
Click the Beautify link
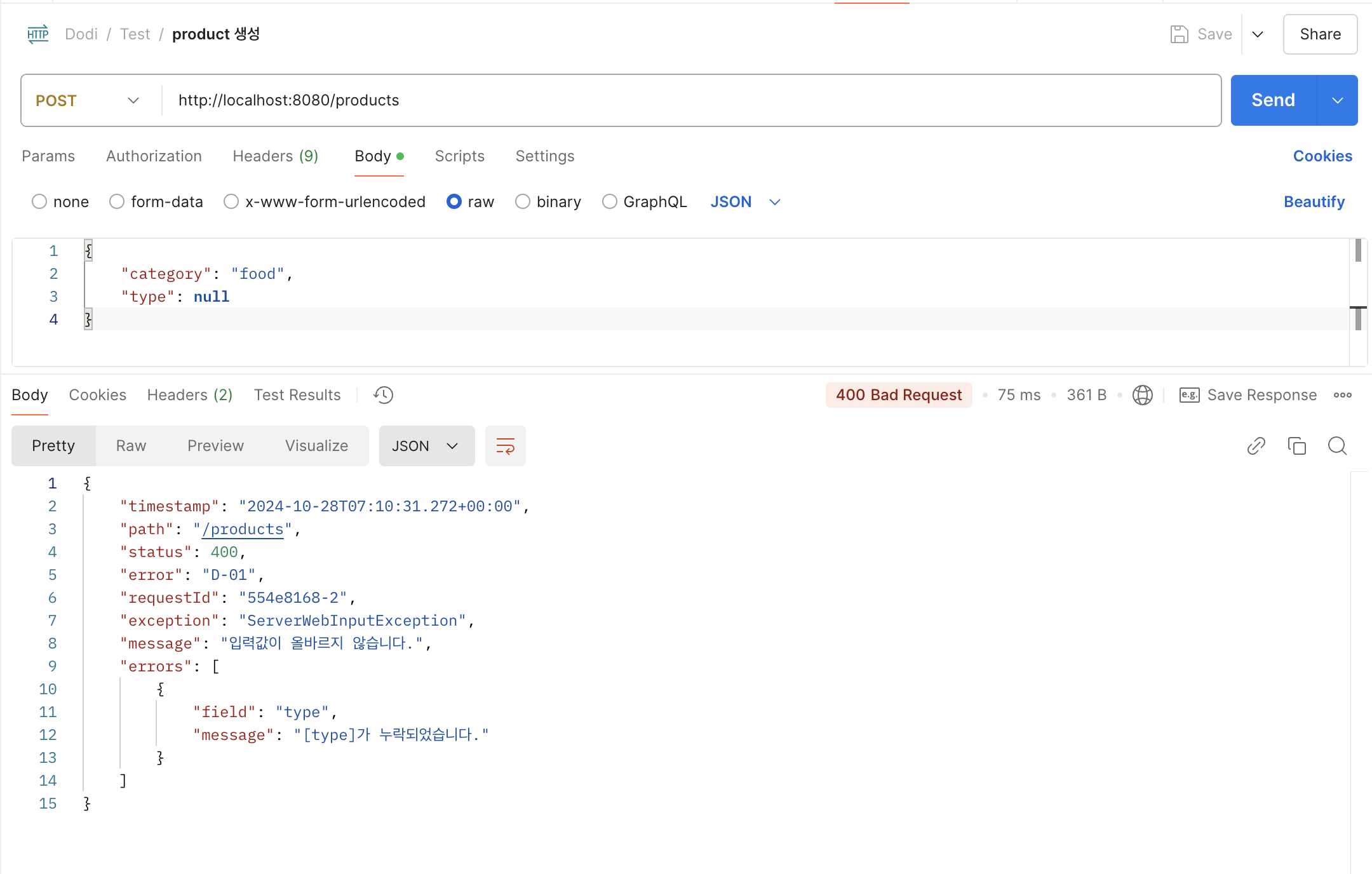pyautogui.click(x=1314, y=202)
